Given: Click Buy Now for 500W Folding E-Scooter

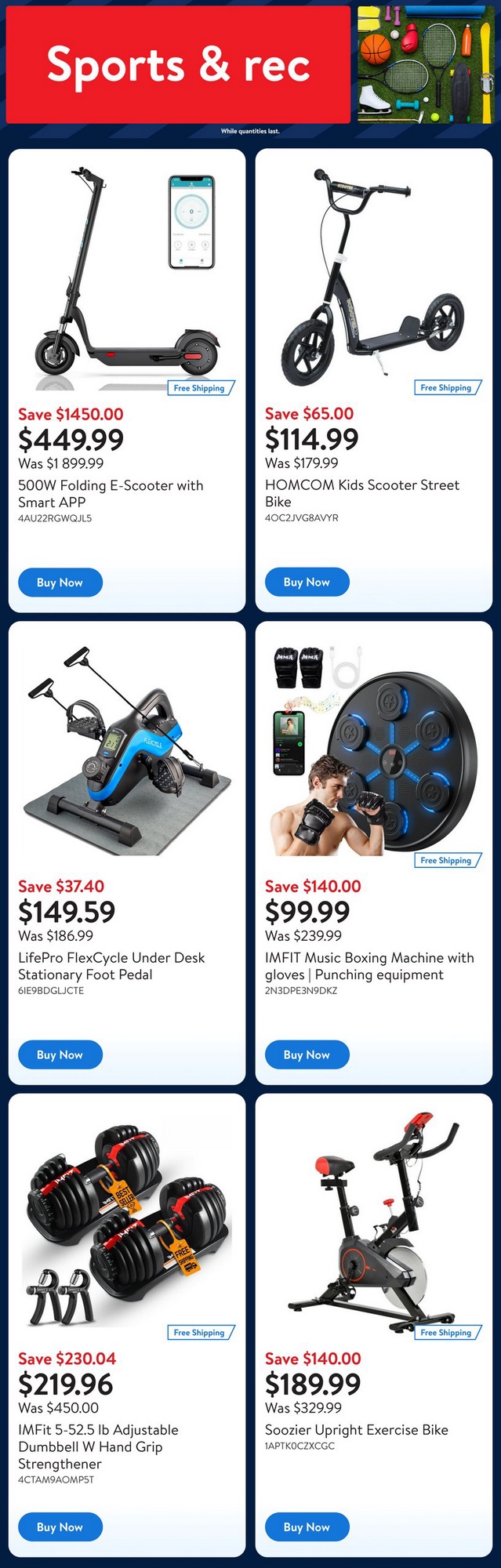Looking at the screenshot, I should (60, 583).
